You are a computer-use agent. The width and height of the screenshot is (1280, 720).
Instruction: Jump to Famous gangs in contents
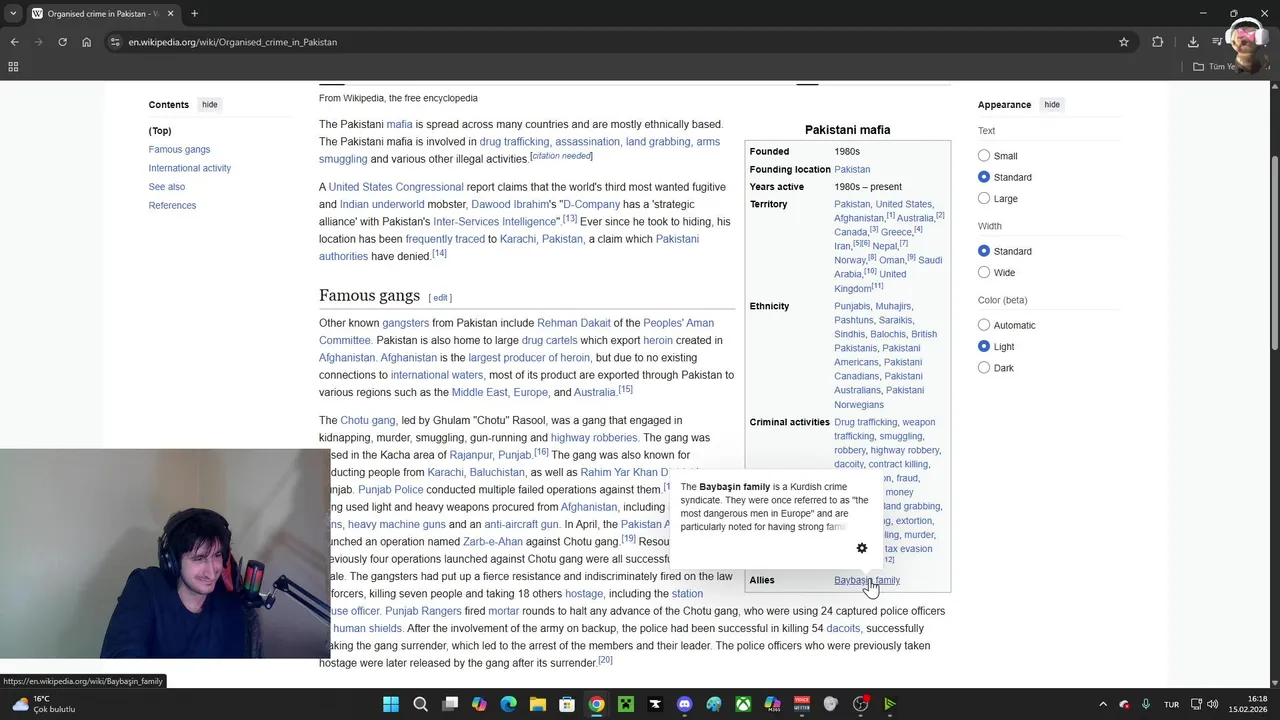[179, 149]
